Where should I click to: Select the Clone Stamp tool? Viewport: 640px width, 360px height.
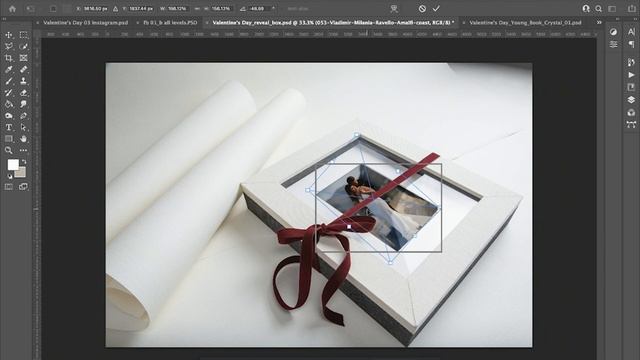(24, 81)
